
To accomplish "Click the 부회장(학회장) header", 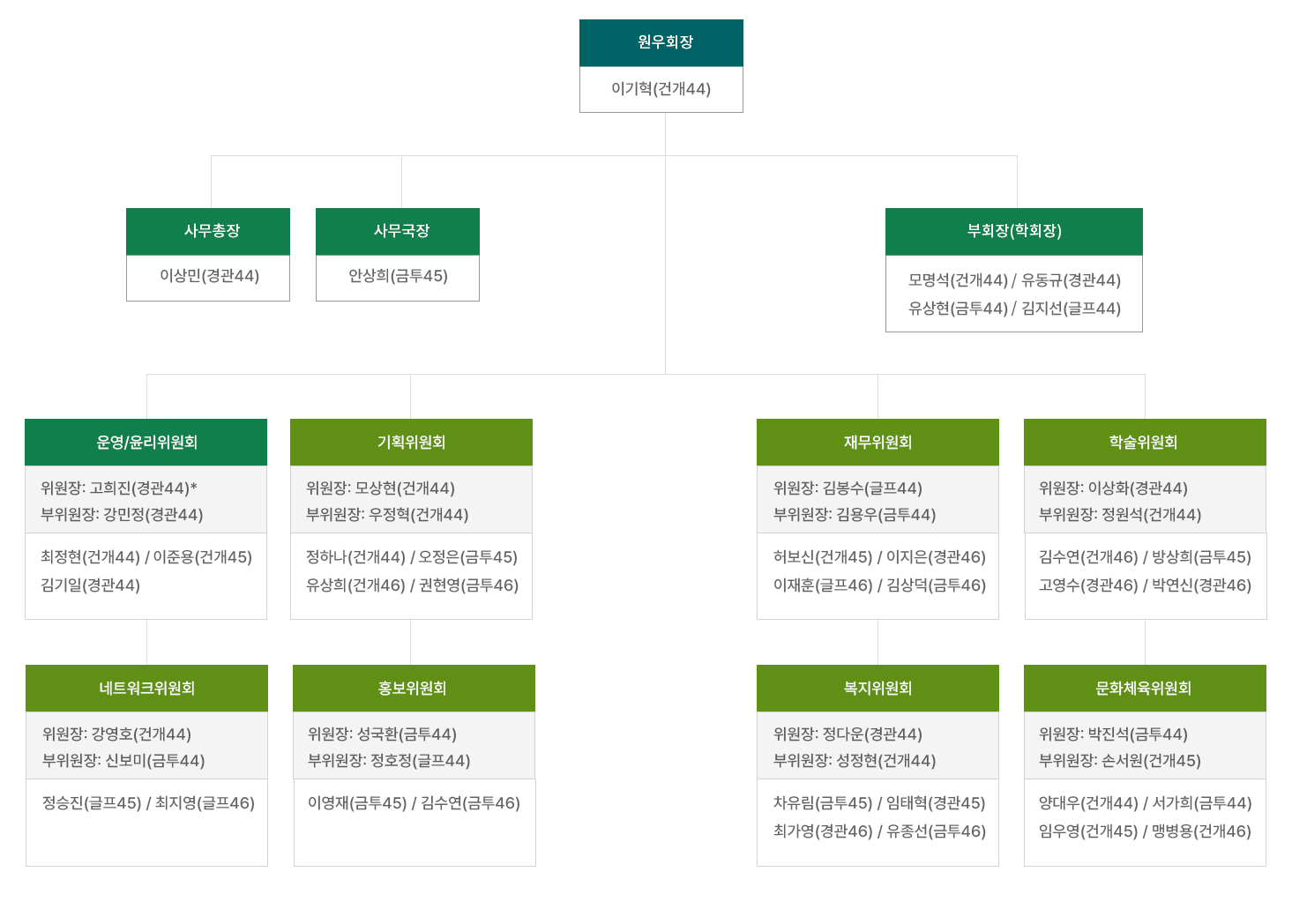I will [1014, 232].
